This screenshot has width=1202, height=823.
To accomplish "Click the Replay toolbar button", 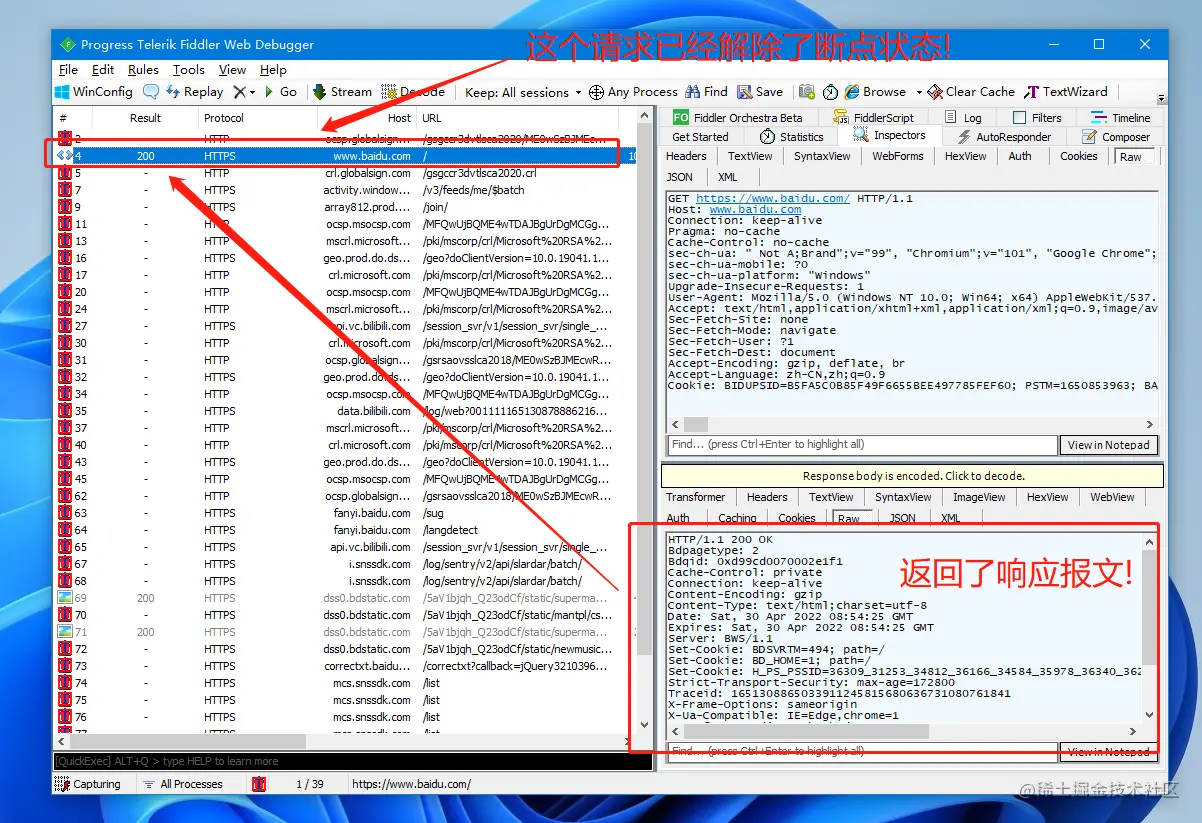I will (195, 92).
